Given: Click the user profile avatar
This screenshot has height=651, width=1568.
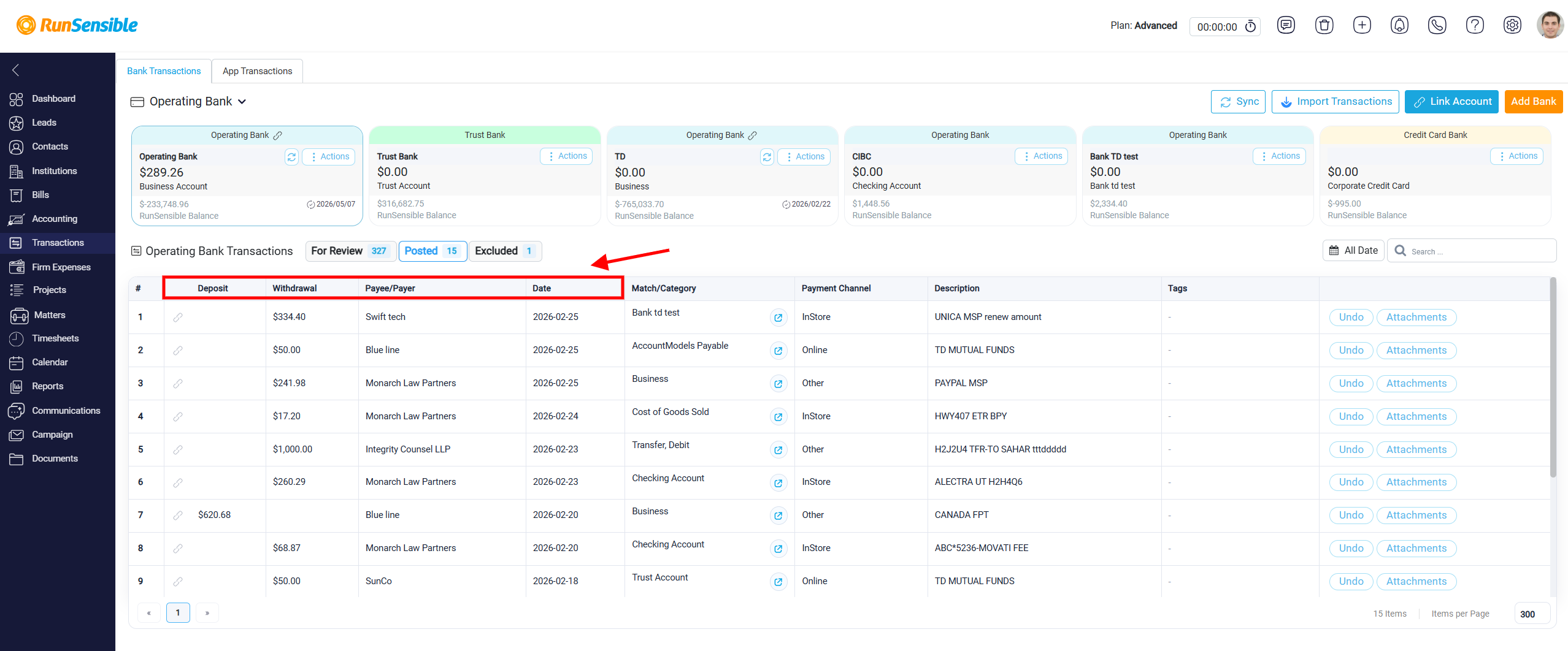Looking at the screenshot, I should point(1550,25).
